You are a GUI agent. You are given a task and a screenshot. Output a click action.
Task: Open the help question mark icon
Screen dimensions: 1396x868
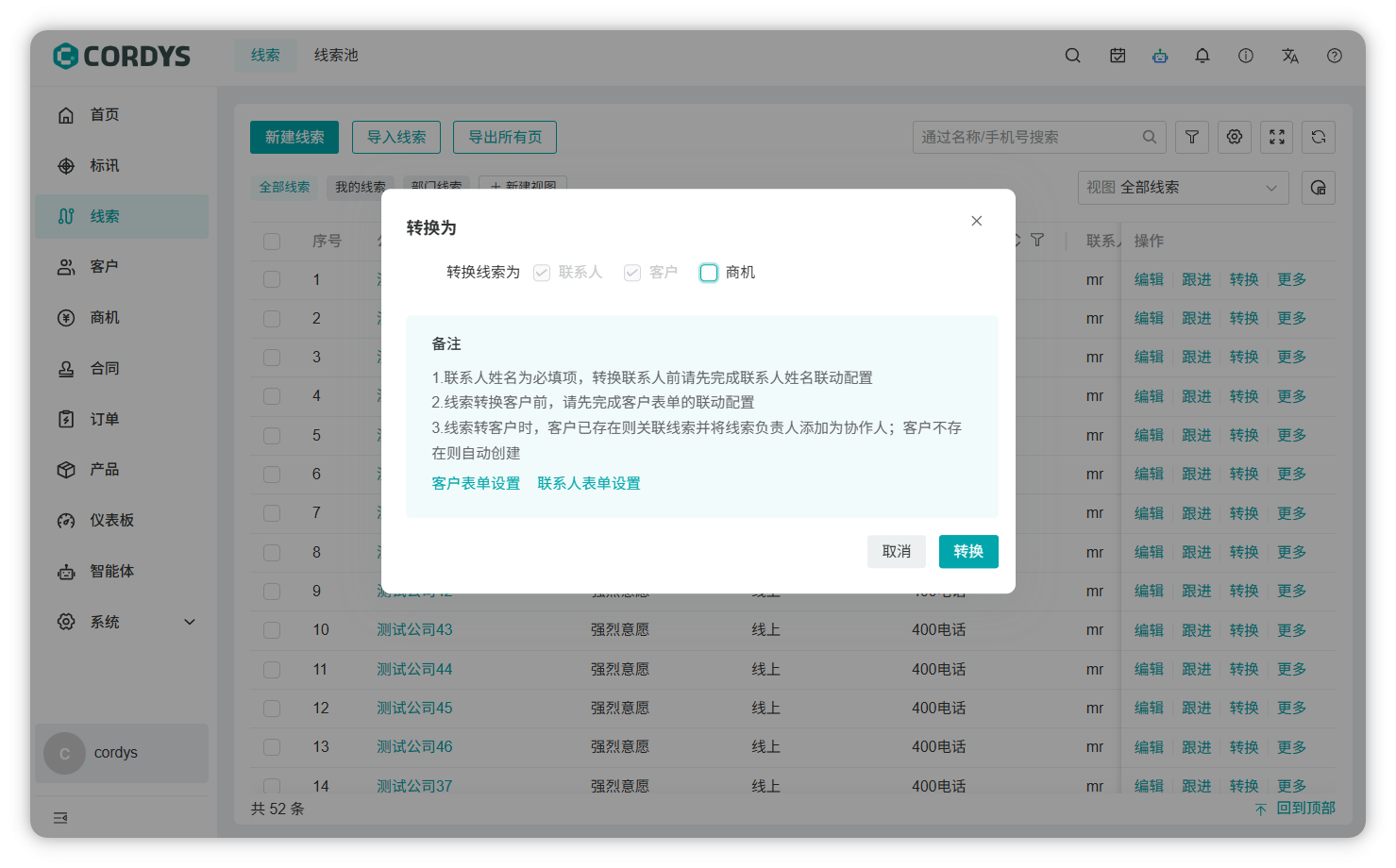click(1335, 56)
